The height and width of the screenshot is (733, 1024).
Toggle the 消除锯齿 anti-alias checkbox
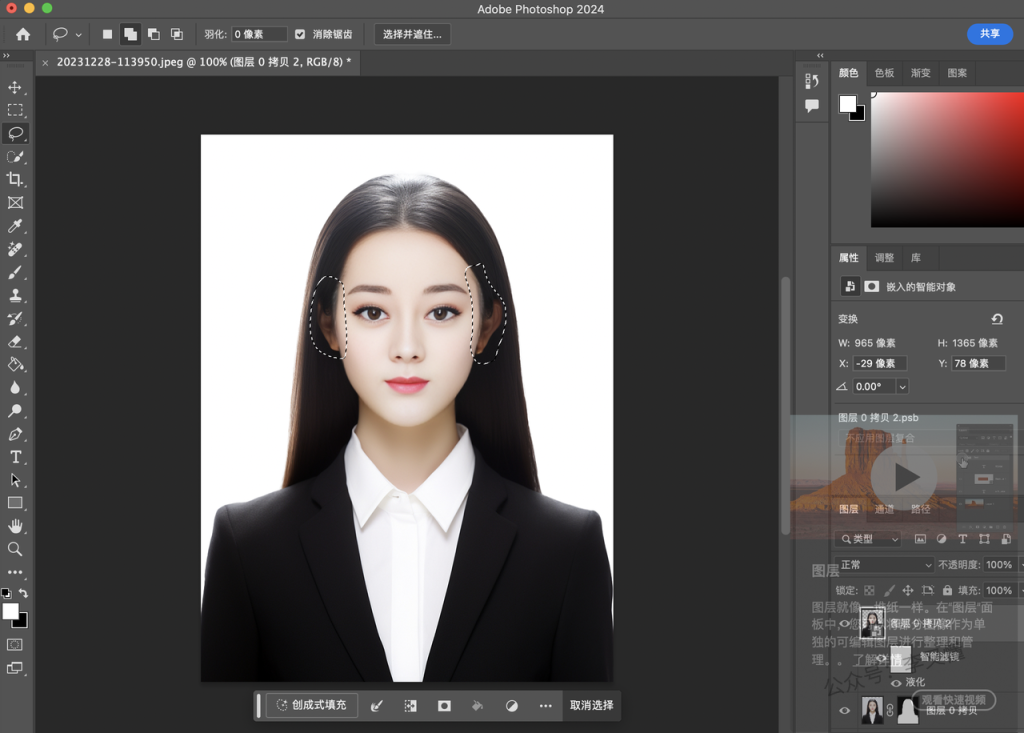point(300,34)
